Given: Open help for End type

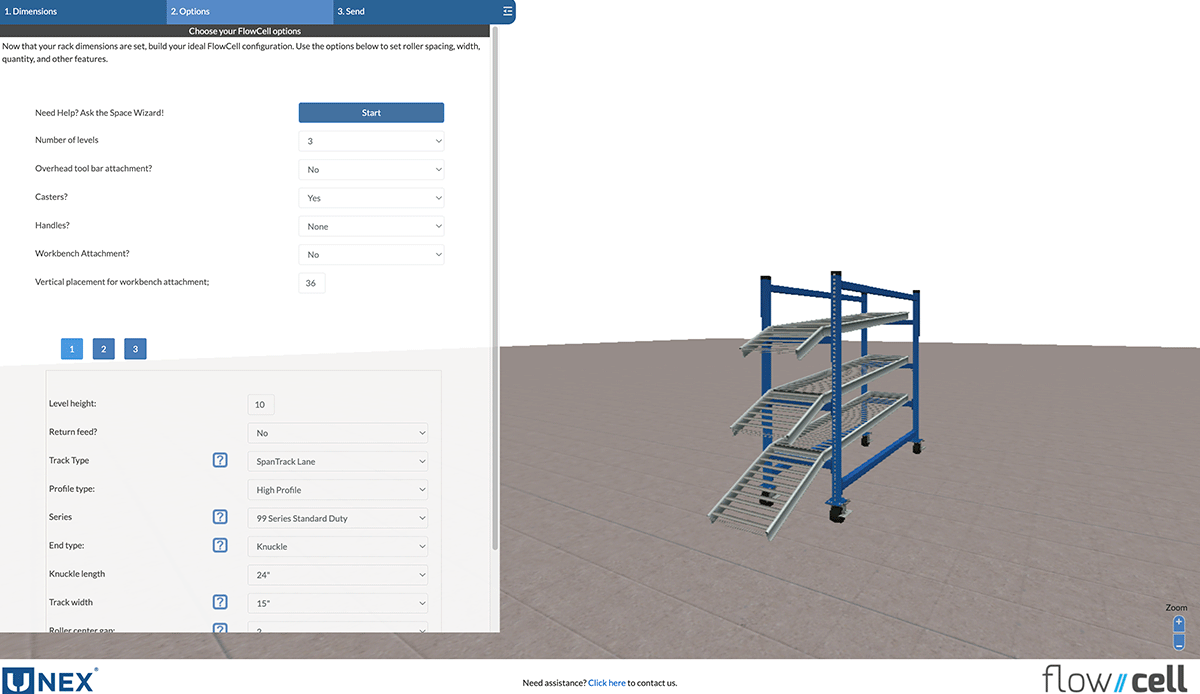Looking at the screenshot, I should pyautogui.click(x=220, y=545).
